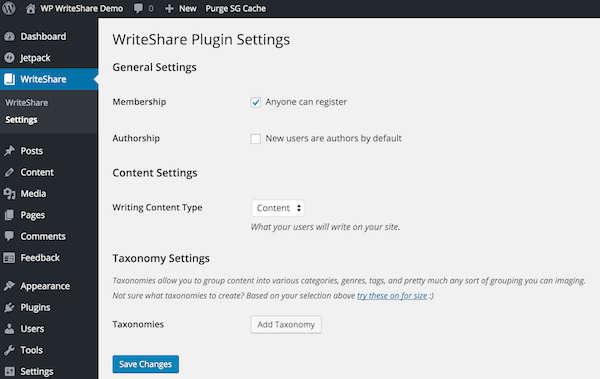
Task: Select Settings under WriteShare menu
Action: click(21, 120)
